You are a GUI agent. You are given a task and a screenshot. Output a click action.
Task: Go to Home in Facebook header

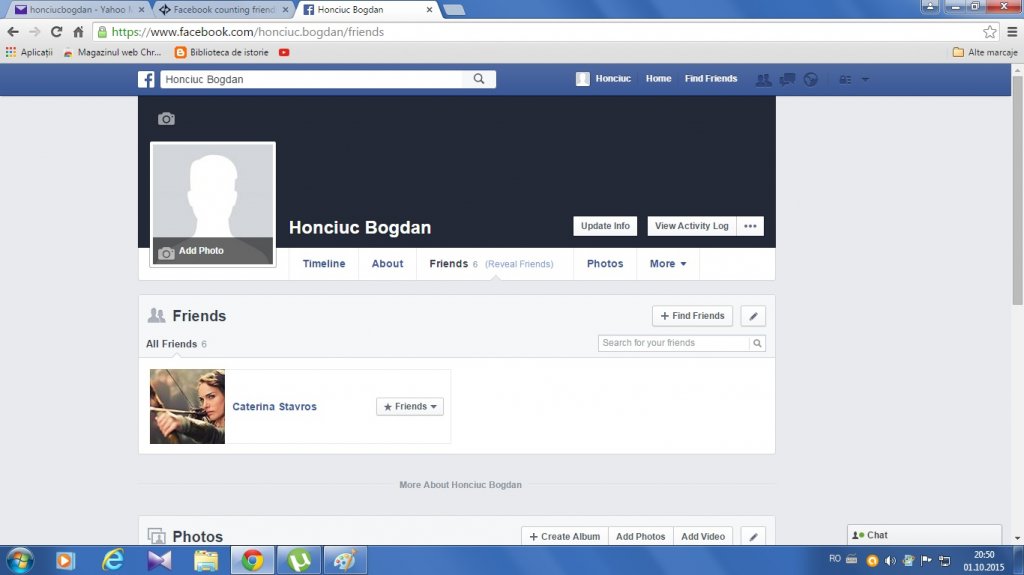[658, 78]
